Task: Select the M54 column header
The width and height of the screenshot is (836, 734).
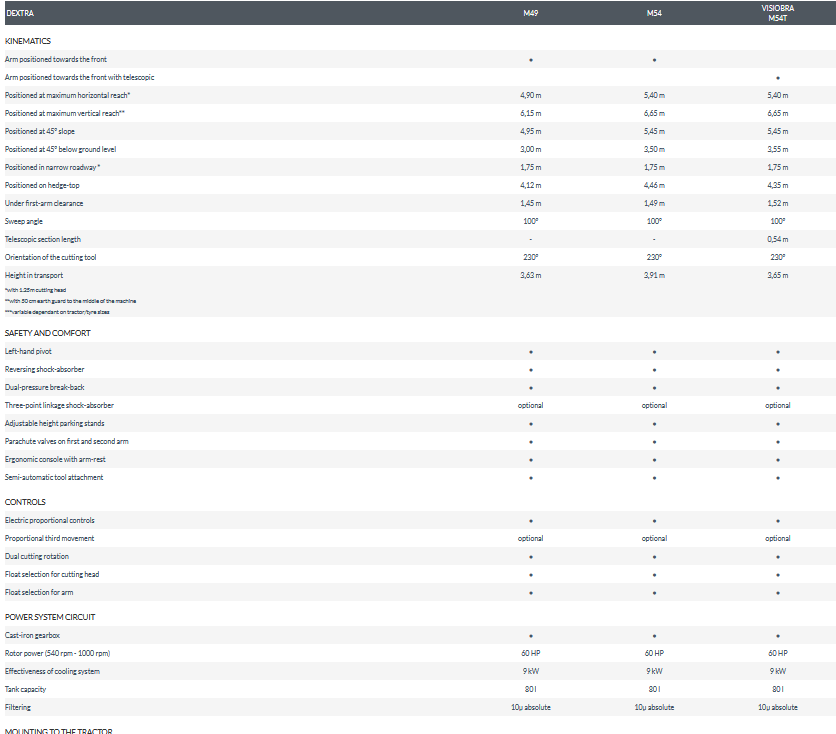Action: coord(654,13)
